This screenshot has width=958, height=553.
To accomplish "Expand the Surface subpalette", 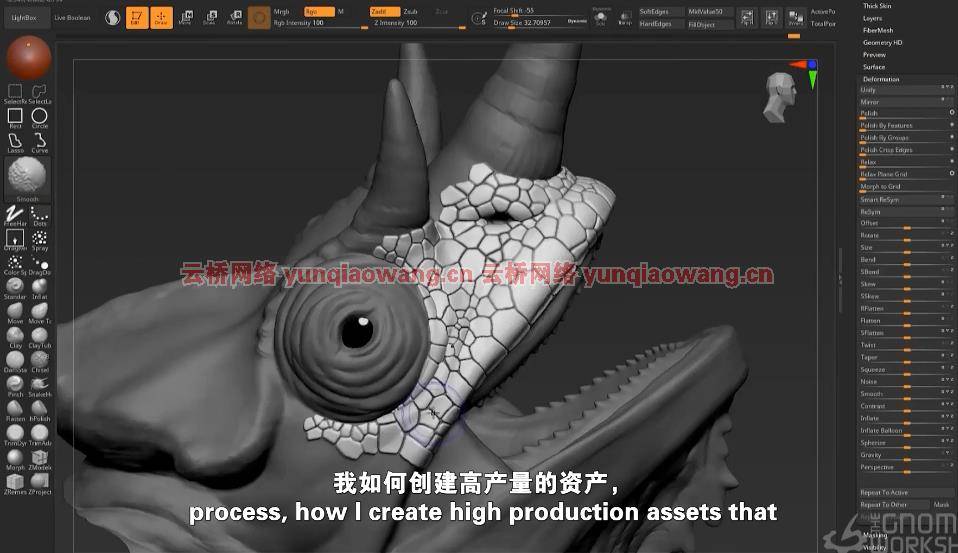I will (874, 67).
